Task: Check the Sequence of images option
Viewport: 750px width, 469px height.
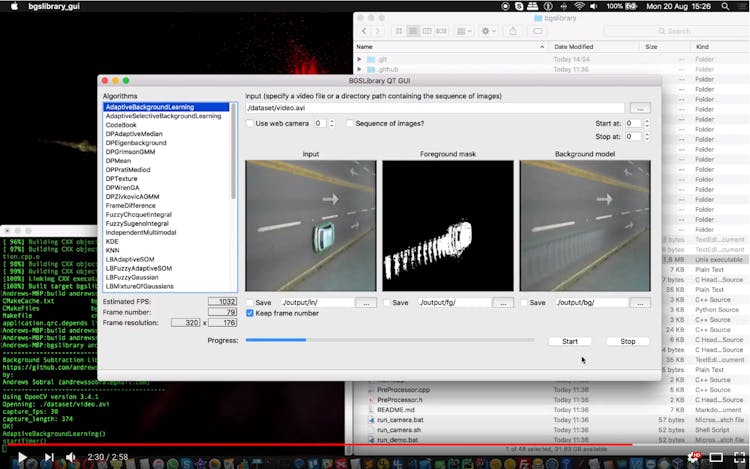Action: (350, 123)
